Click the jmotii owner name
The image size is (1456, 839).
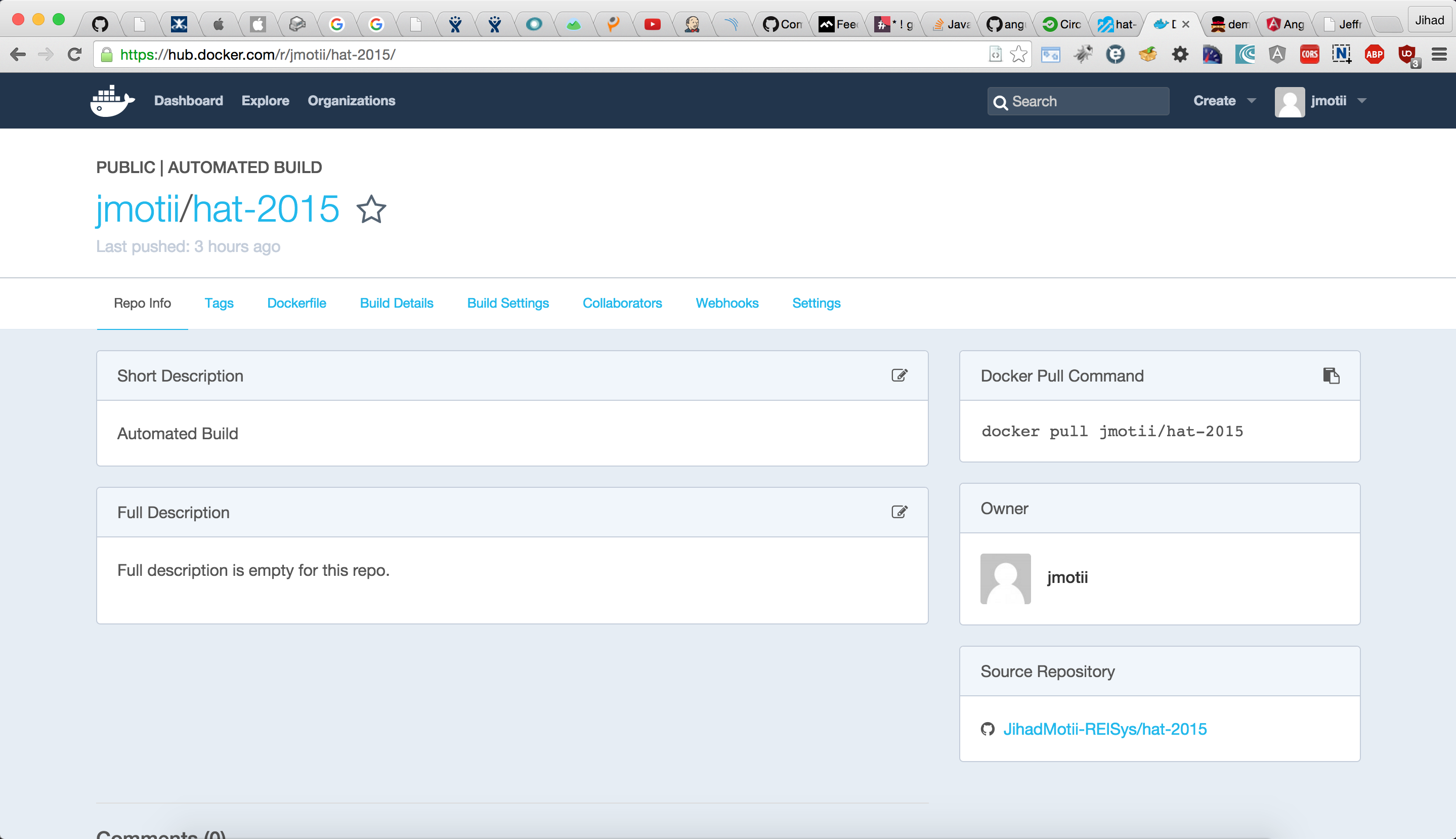click(x=1067, y=577)
